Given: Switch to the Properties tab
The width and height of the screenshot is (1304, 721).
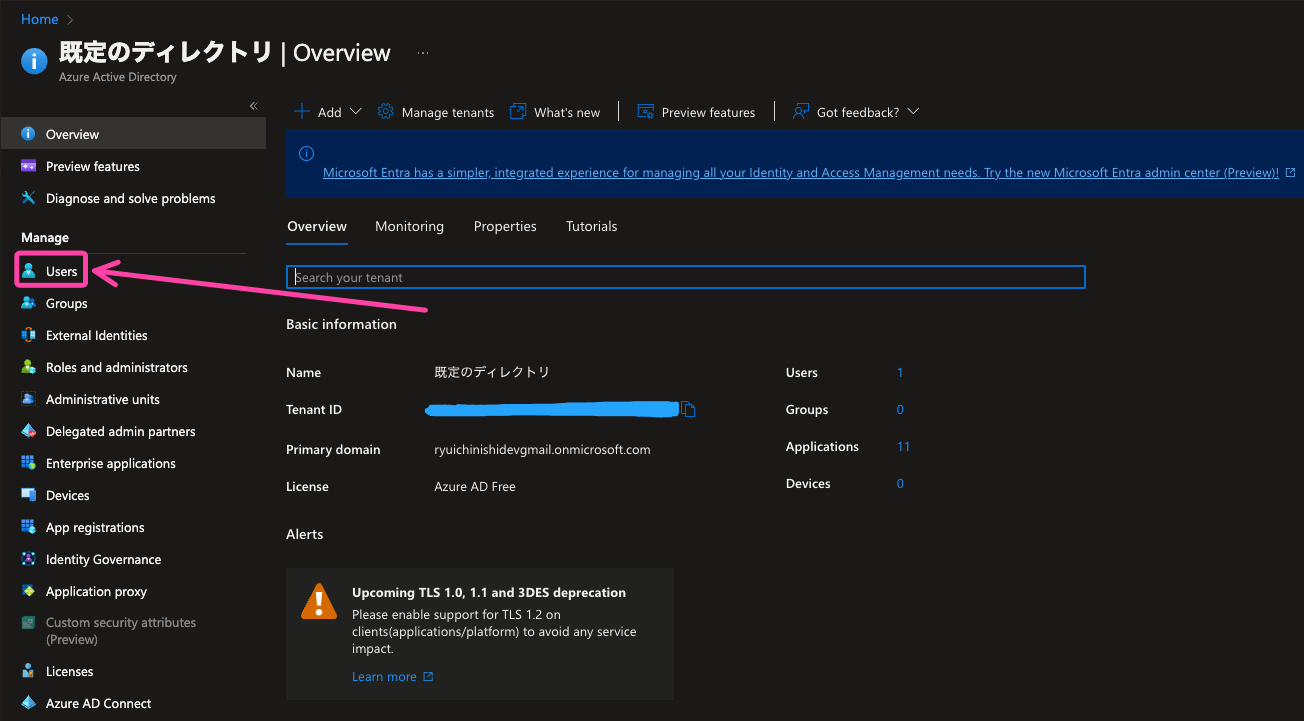Looking at the screenshot, I should (505, 226).
